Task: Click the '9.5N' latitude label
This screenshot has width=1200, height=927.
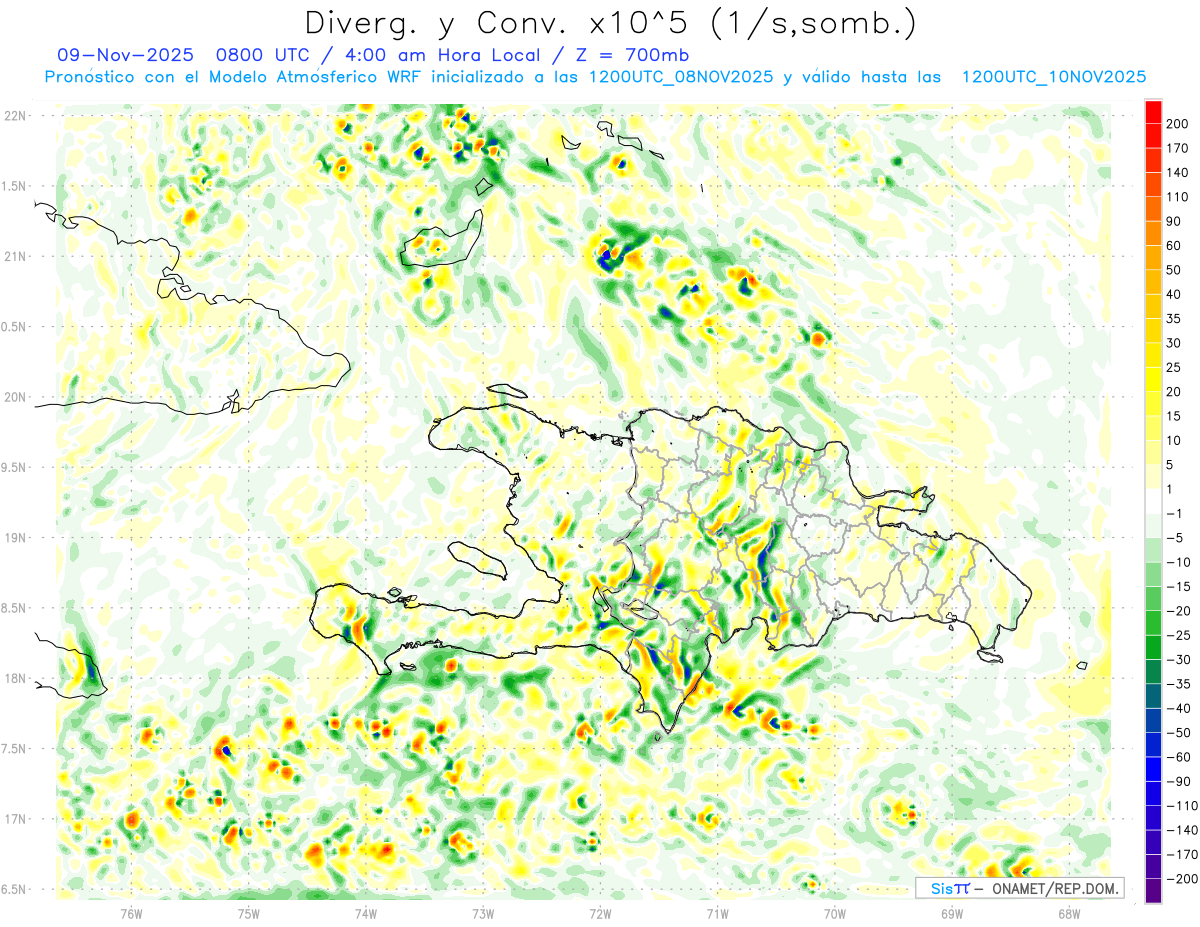Action: [x=15, y=468]
